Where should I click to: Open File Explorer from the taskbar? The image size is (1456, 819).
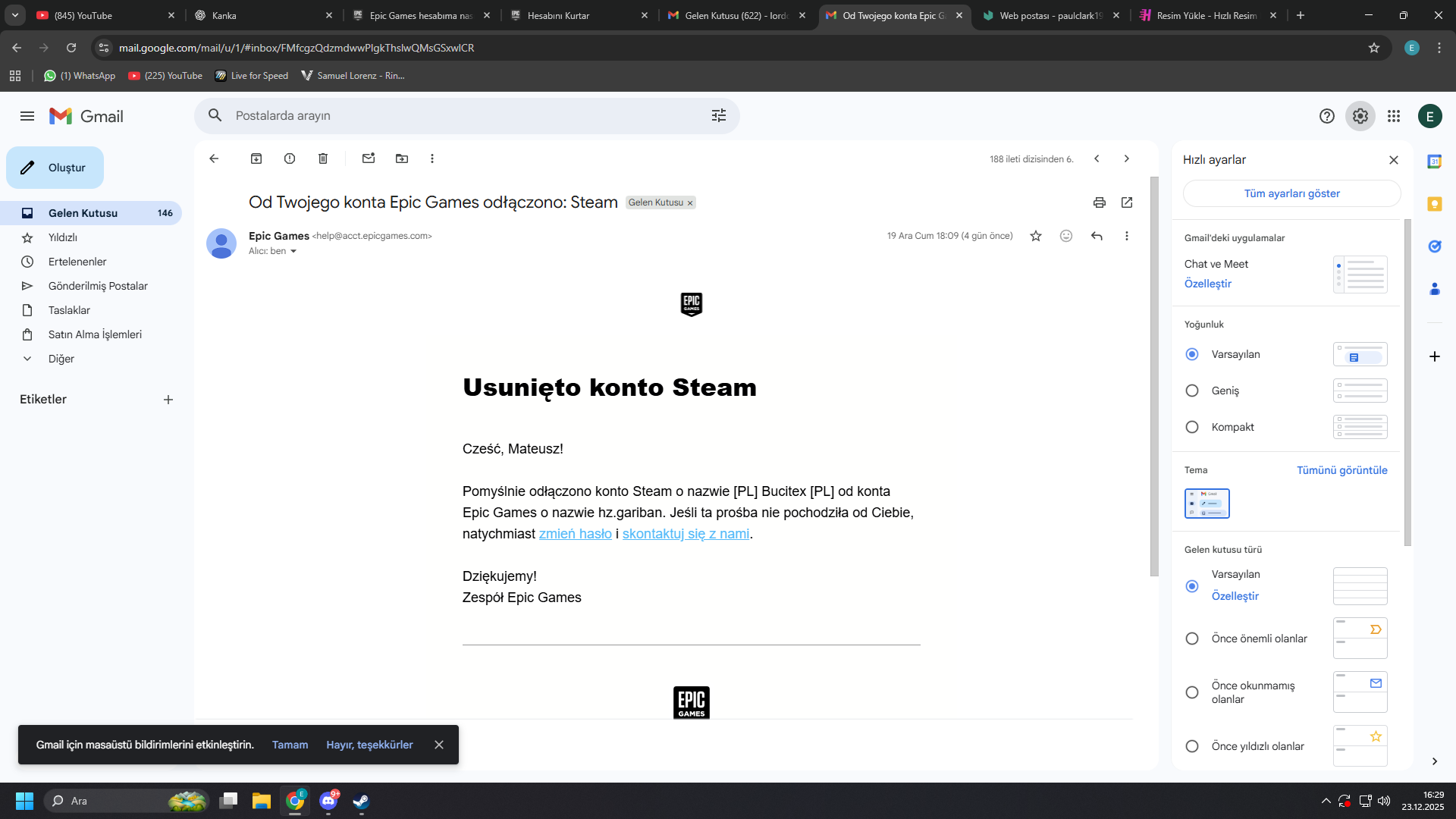tap(262, 801)
